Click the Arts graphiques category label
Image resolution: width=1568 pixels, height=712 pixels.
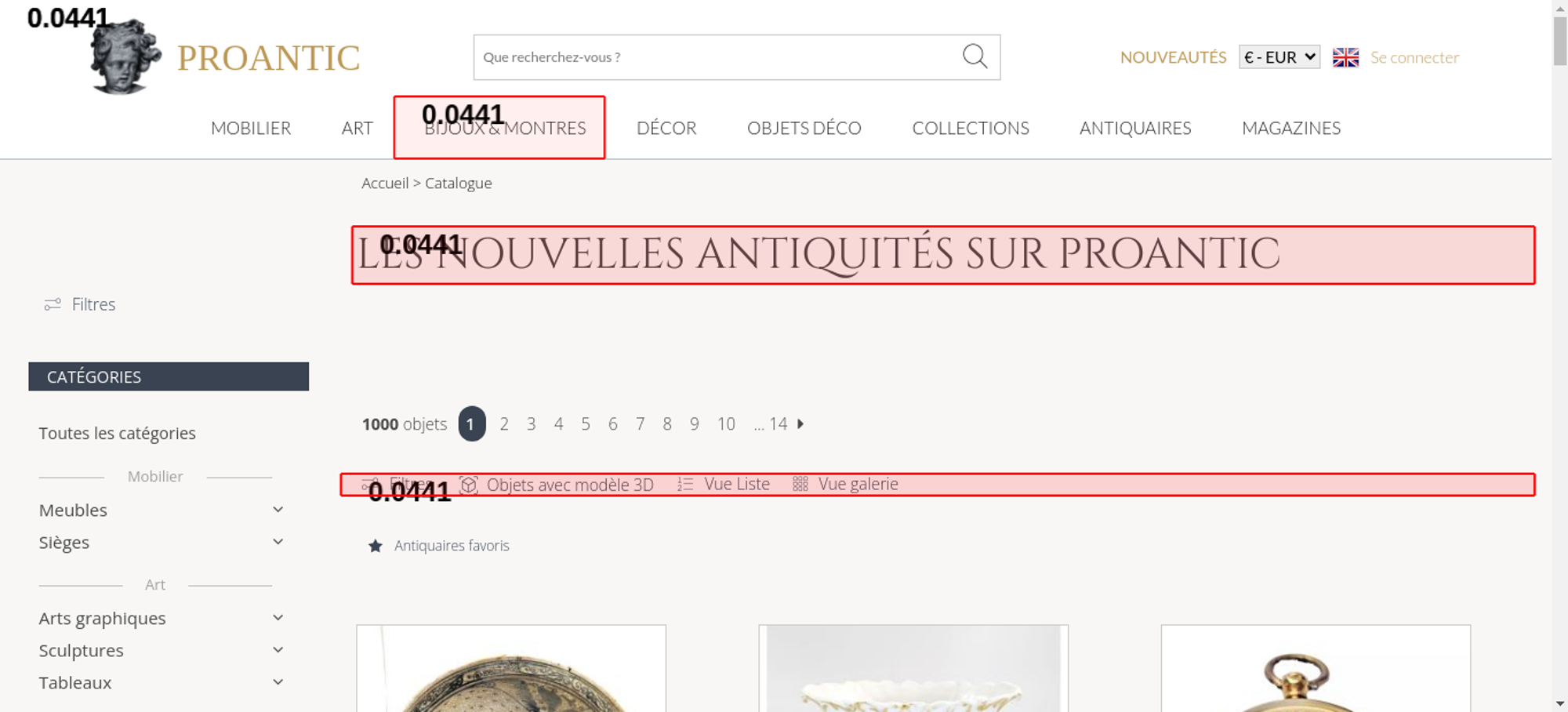tap(103, 618)
